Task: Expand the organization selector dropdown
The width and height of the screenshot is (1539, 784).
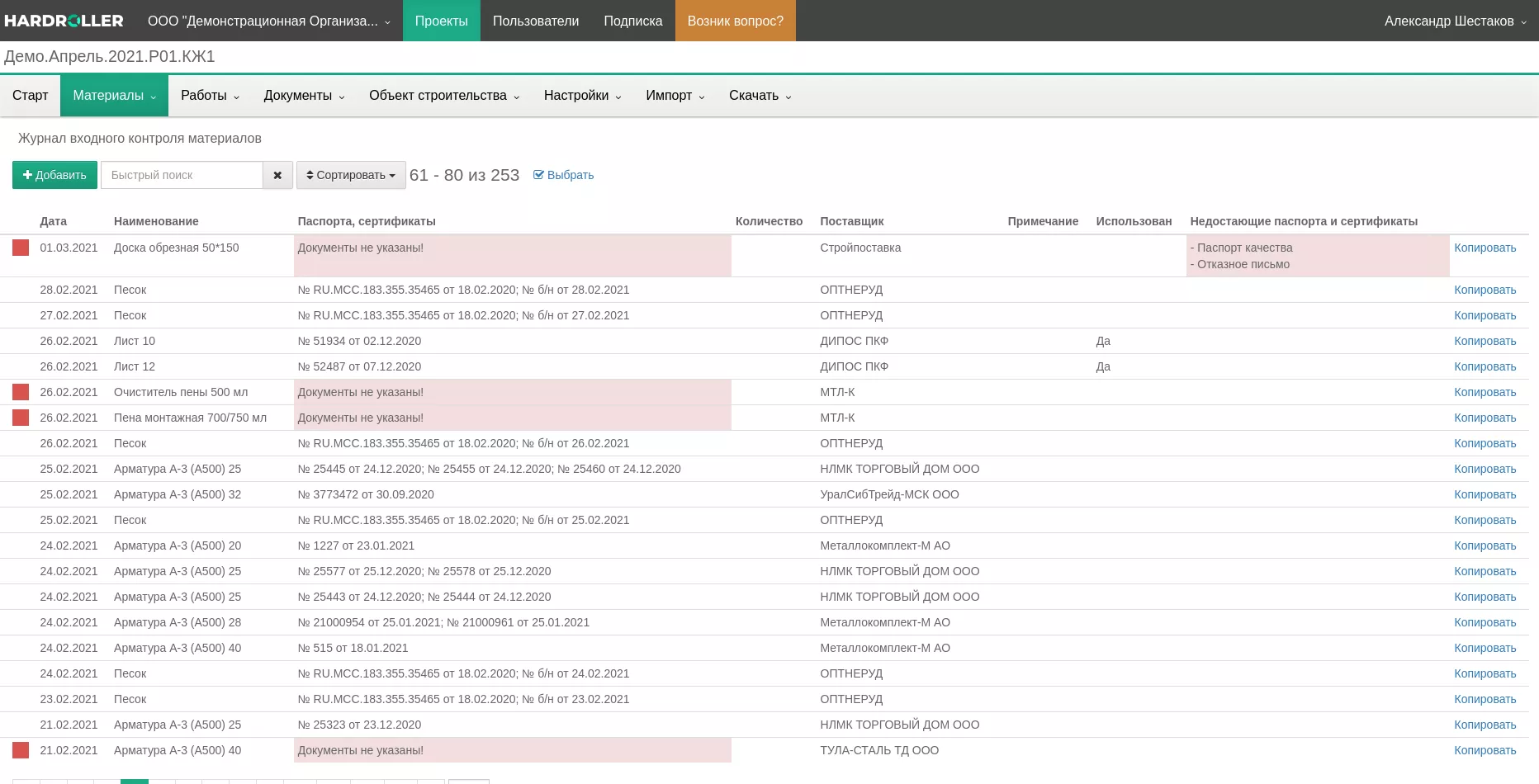Action: pos(268,21)
